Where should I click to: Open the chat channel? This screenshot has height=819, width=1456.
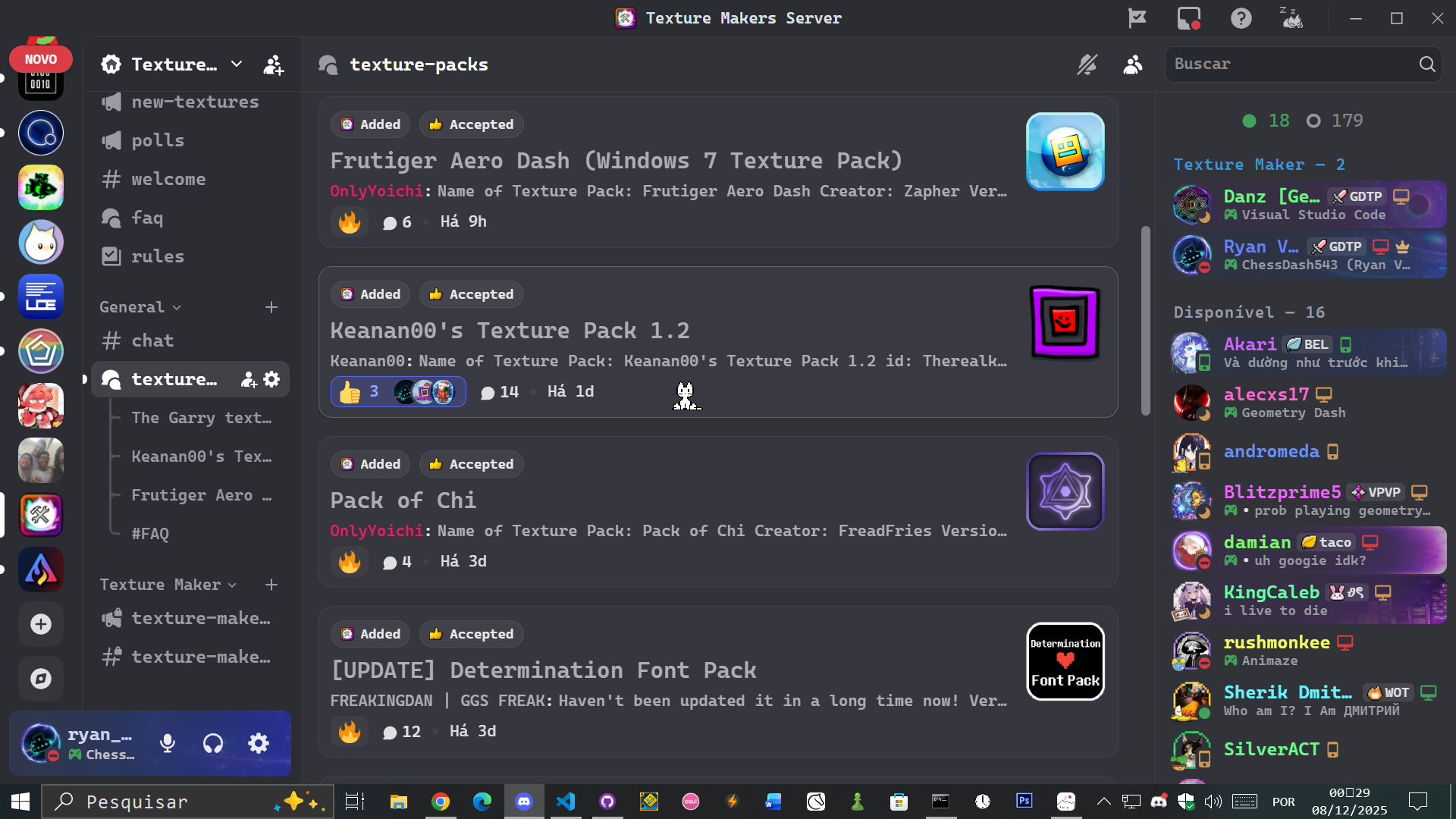click(152, 340)
